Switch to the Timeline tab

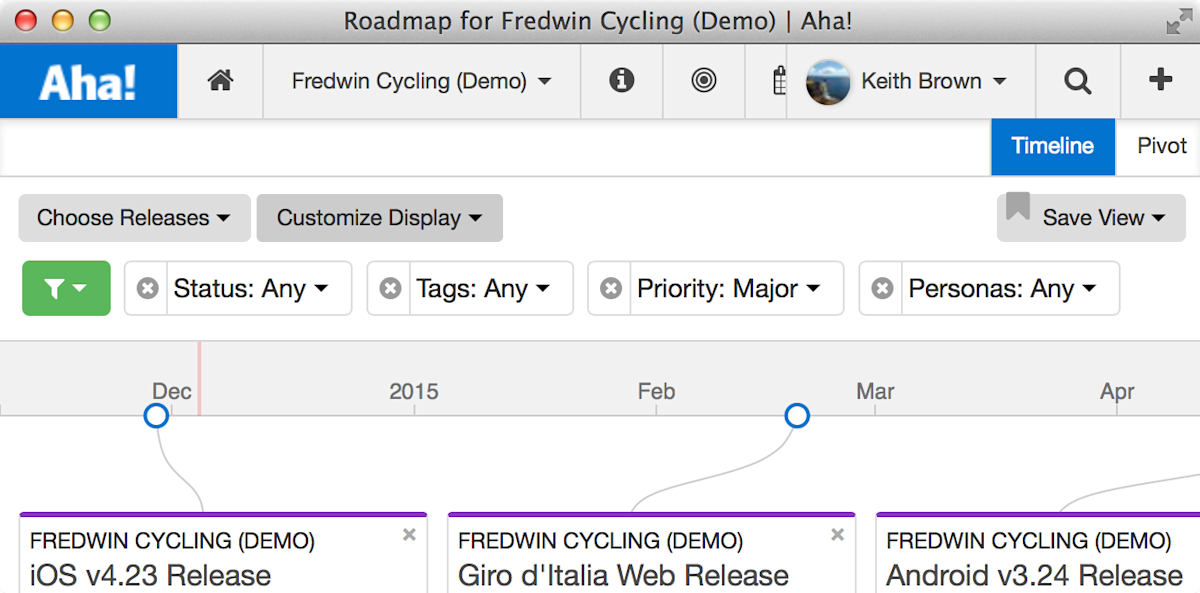pos(1052,146)
